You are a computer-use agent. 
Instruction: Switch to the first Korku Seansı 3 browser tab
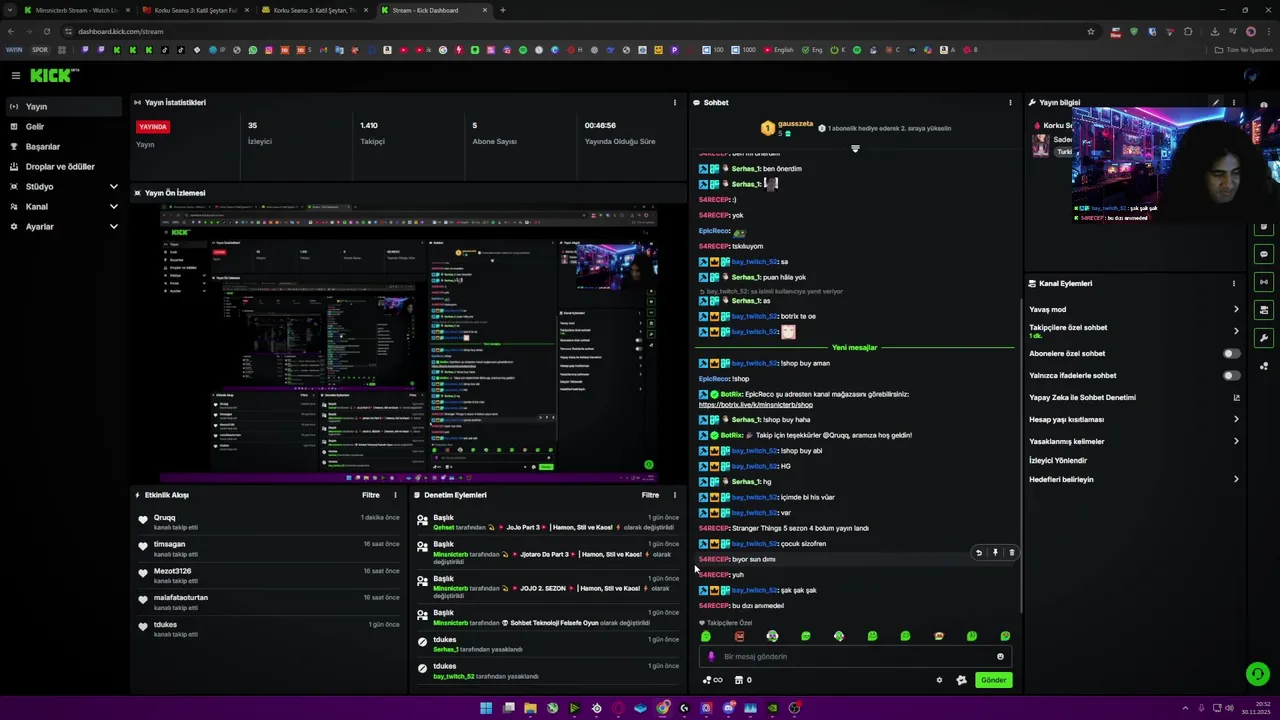tap(195, 10)
